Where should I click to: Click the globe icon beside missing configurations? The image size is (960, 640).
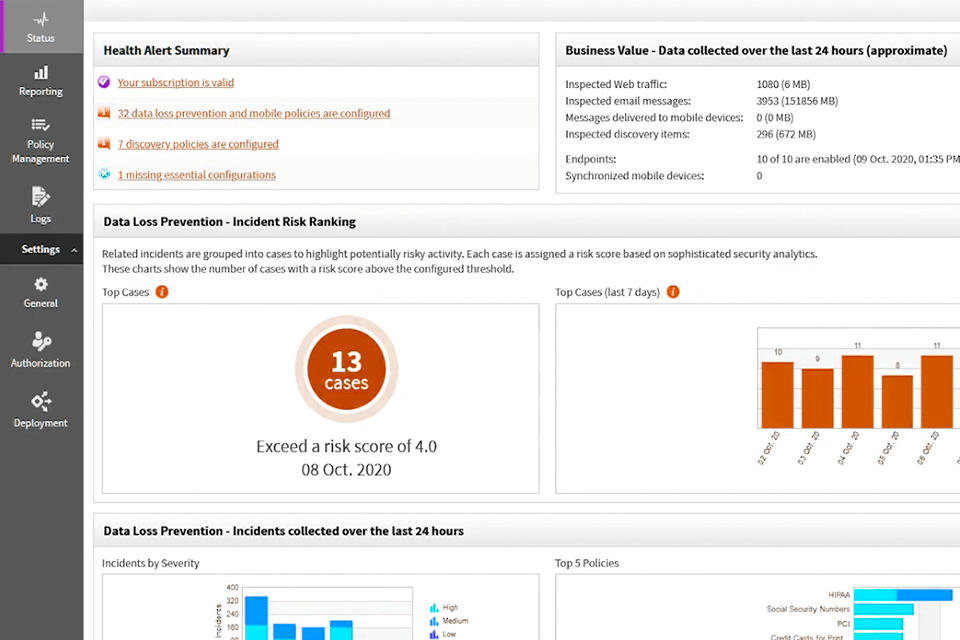click(105, 174)
